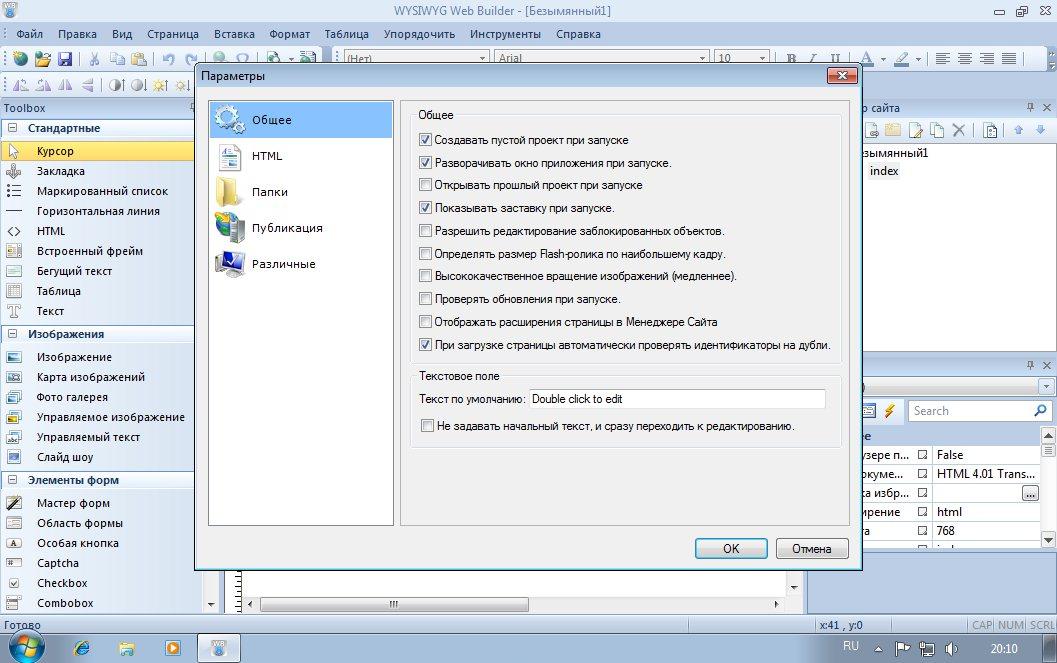Click the Copy icon in main toolbar
Image resolution: width=1057 pixels, height=663 pixels.
(117, 59)
